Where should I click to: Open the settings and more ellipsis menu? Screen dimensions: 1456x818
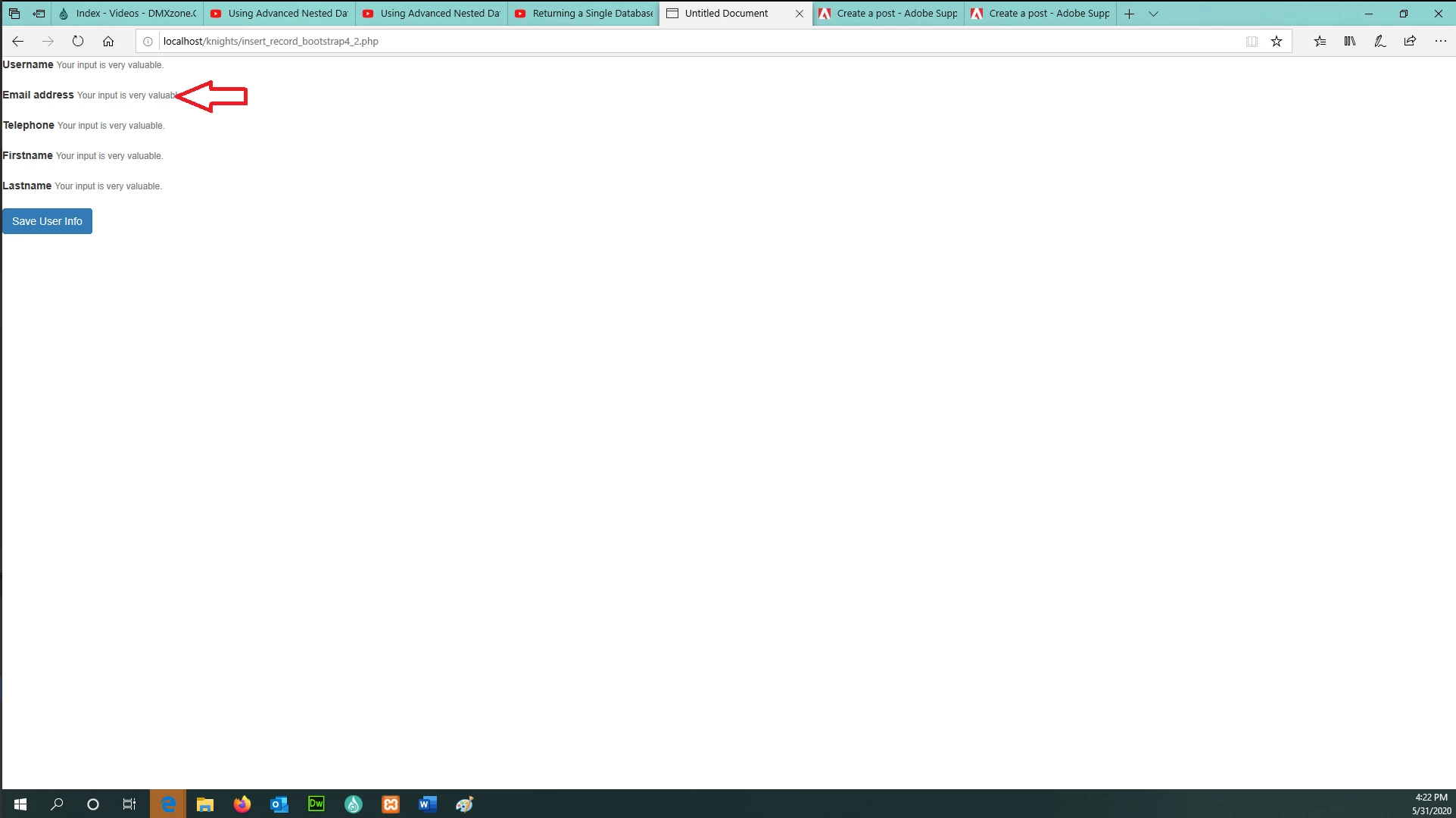(x=1440, y=42)
